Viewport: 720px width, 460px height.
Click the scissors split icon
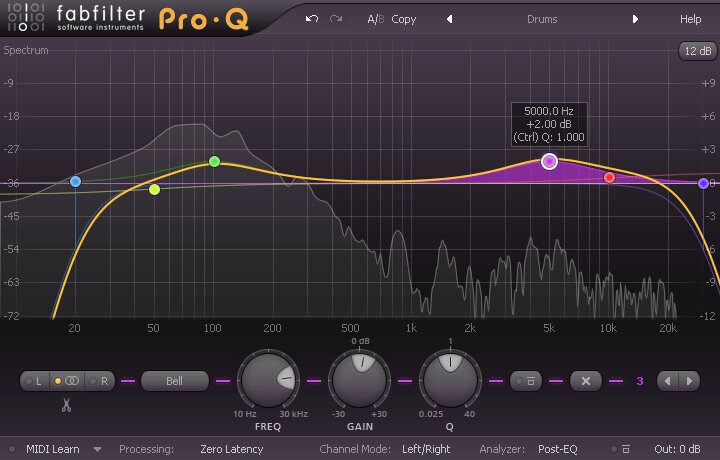67,405
